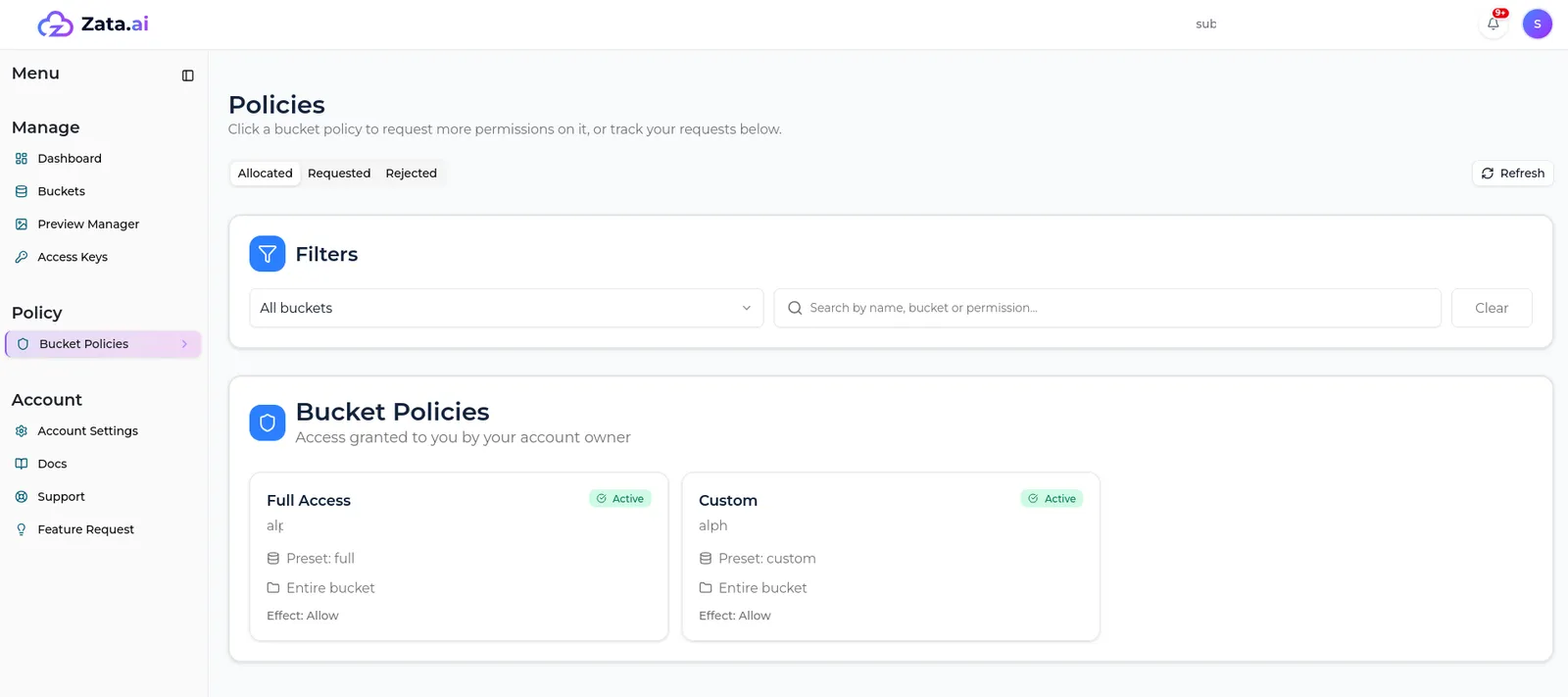Open the All buckets dropdown
This screenshot has width=1568, height=697.
tap(507, 308)
